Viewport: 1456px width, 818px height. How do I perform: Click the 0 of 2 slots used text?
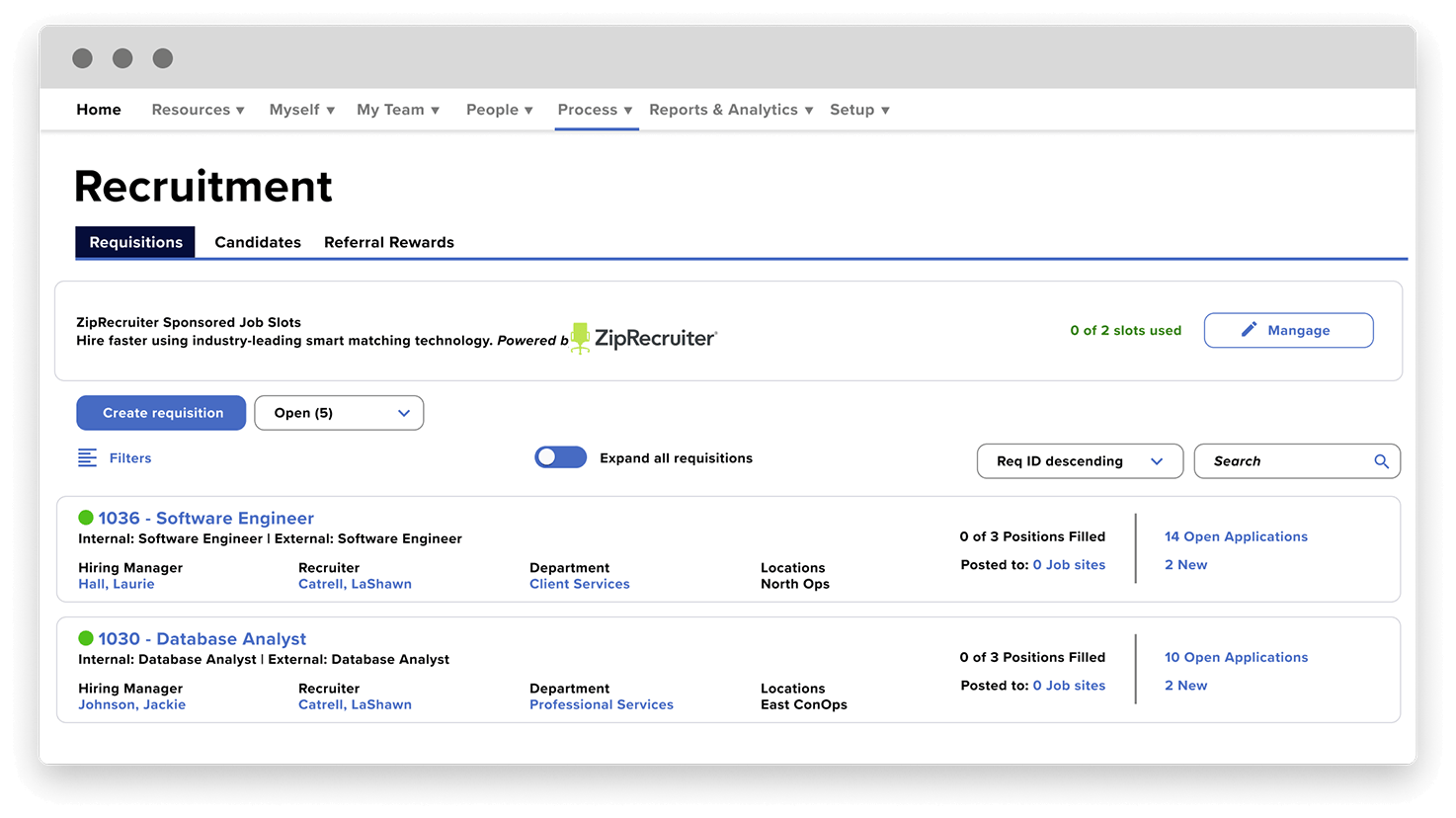[1125, 330]
